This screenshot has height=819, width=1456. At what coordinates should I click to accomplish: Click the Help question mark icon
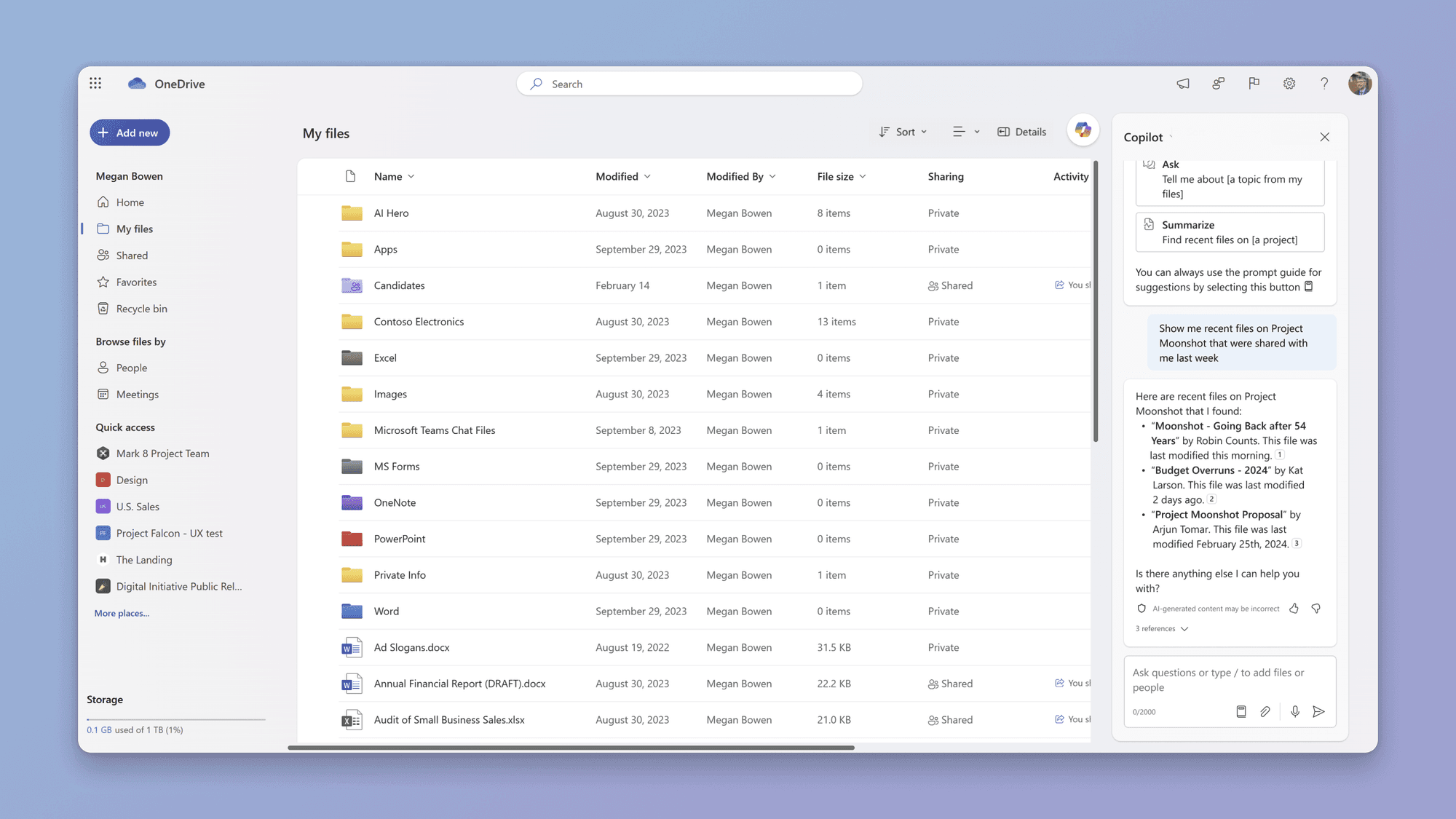coord(1324,84)
